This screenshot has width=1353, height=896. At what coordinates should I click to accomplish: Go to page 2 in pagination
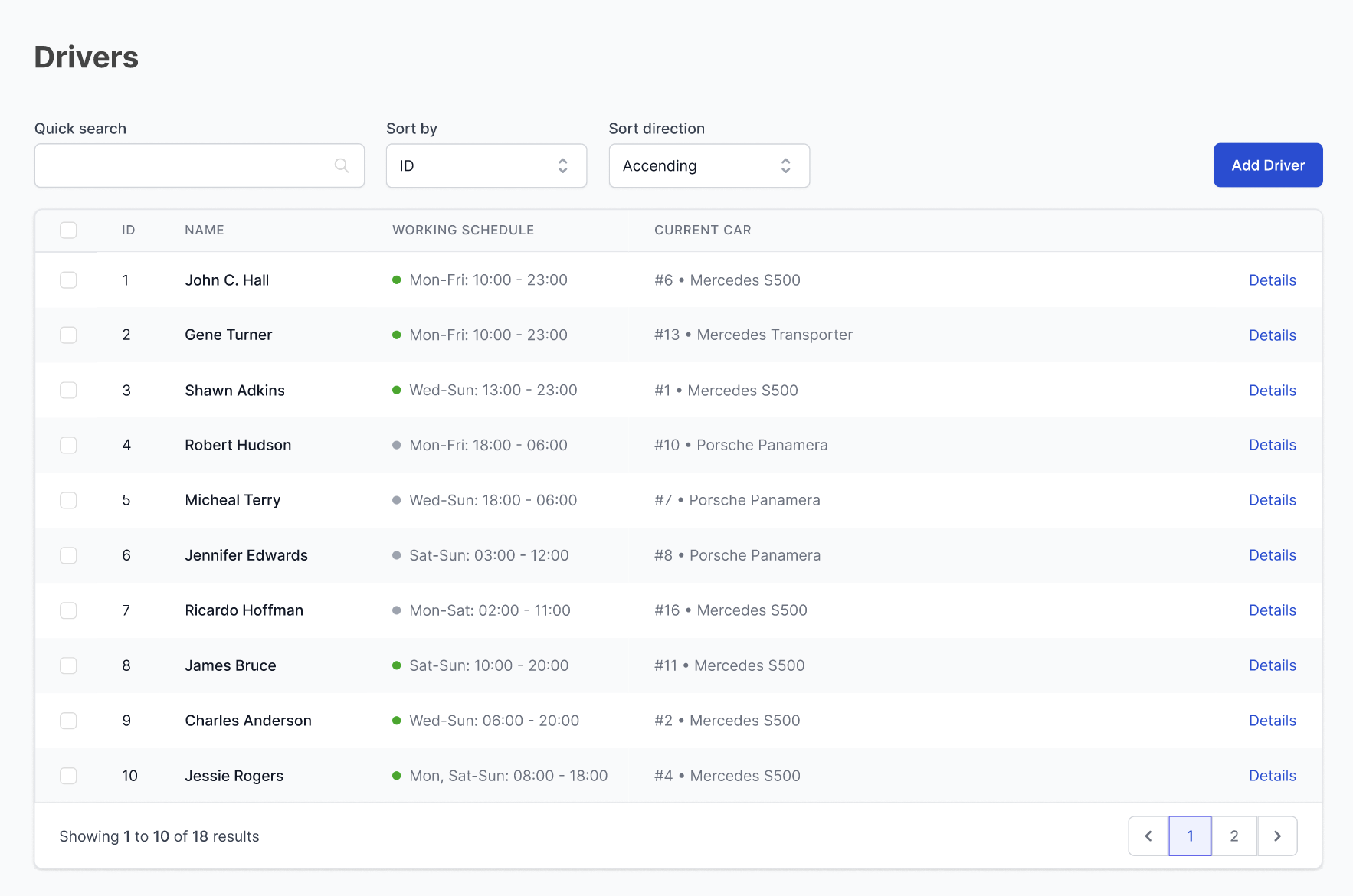point(1234,836)
